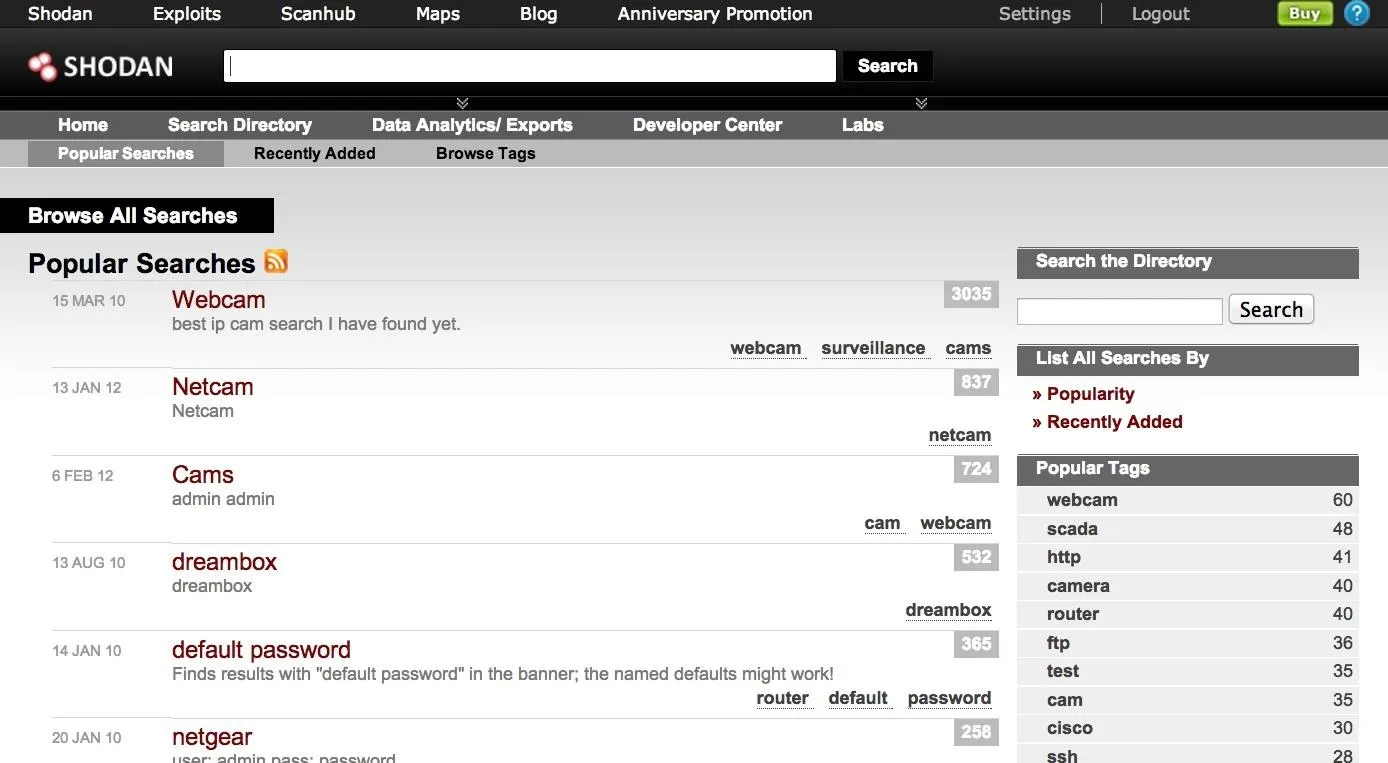Click the cam tag under Cams entry

point(882,523)
